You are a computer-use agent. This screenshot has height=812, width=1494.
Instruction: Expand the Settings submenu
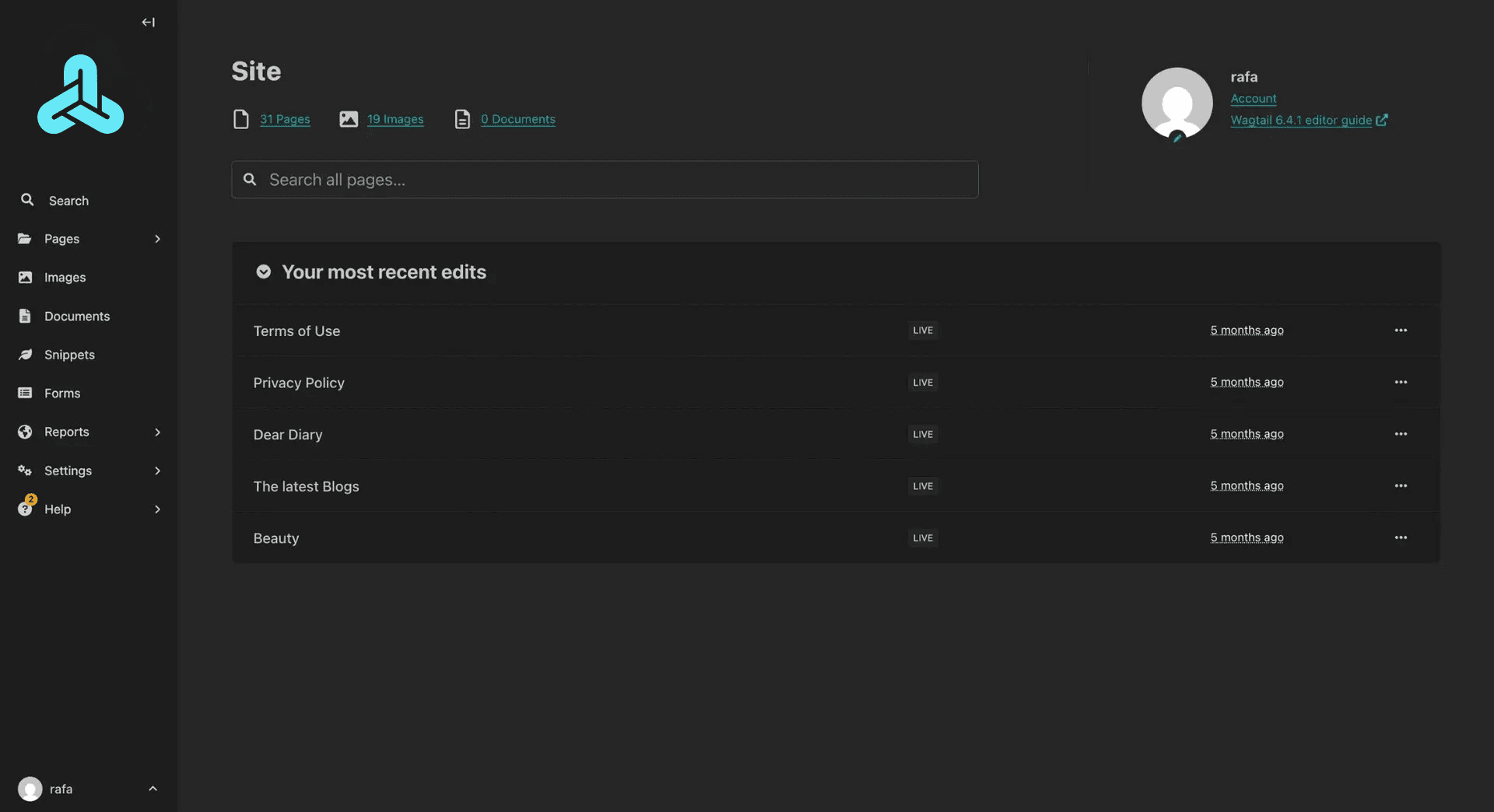coord(88,471)
